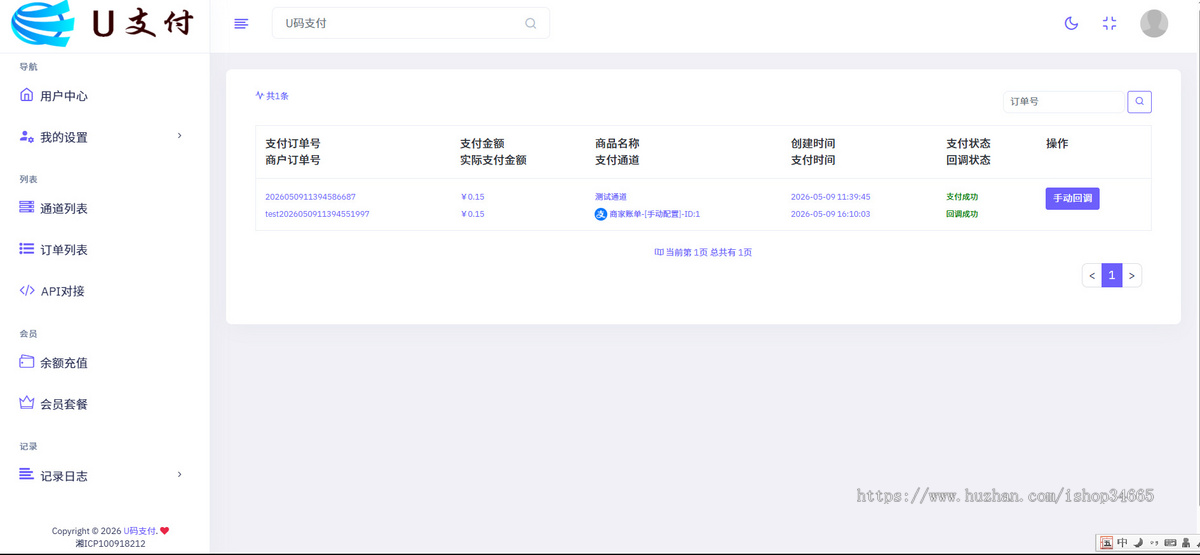Click payment time 2026-05-09 16:10:03

[830, 214]
